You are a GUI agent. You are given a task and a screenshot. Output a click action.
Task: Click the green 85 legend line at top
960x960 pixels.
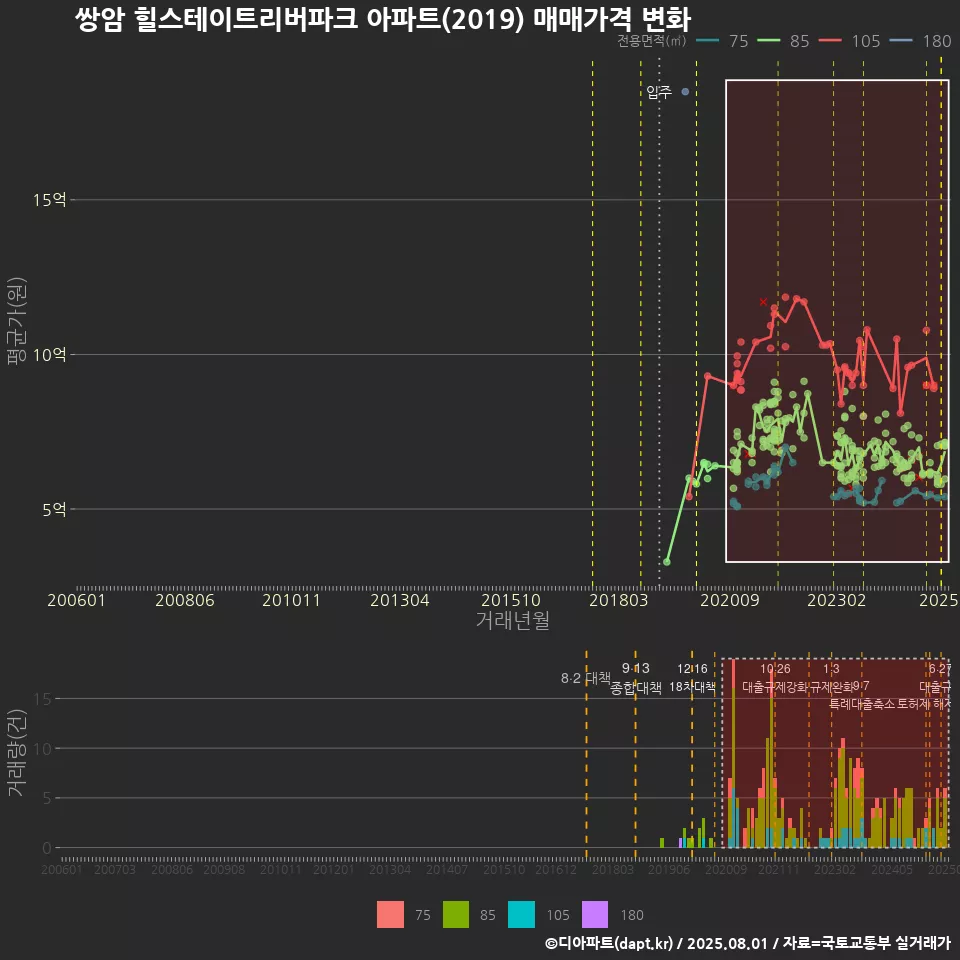click(768, 41)
